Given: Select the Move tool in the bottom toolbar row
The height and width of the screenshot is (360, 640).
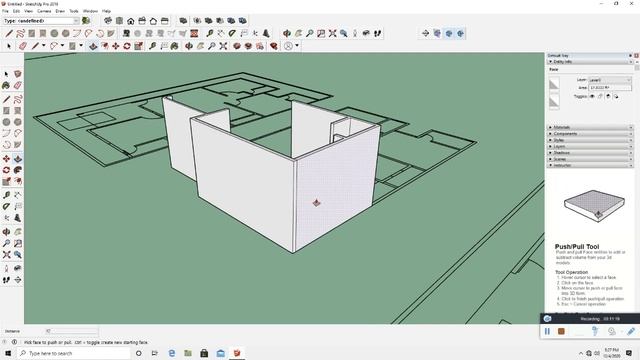Looking at the screenshot, I should point(116,46).
